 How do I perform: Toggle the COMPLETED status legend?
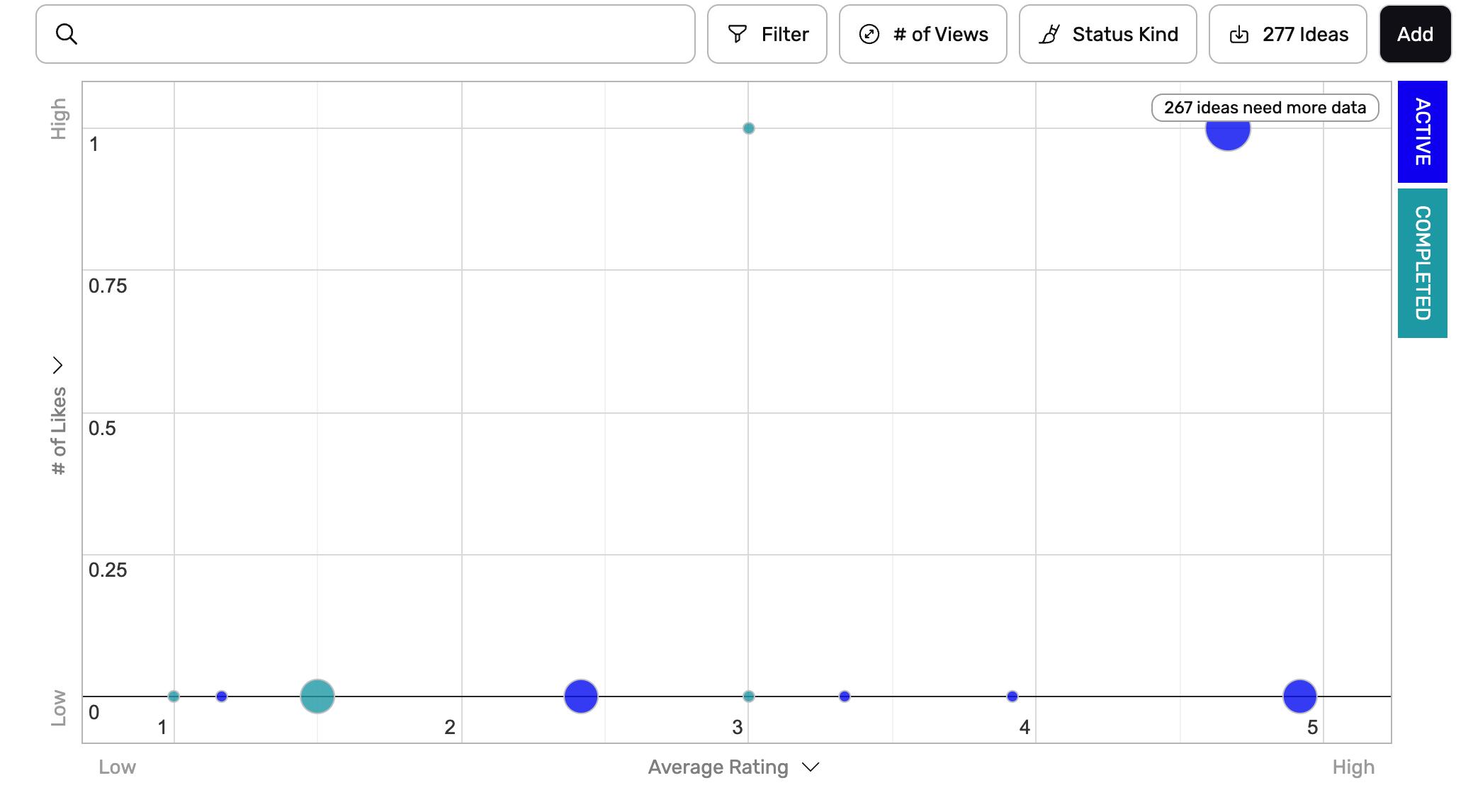(1421, 263)
